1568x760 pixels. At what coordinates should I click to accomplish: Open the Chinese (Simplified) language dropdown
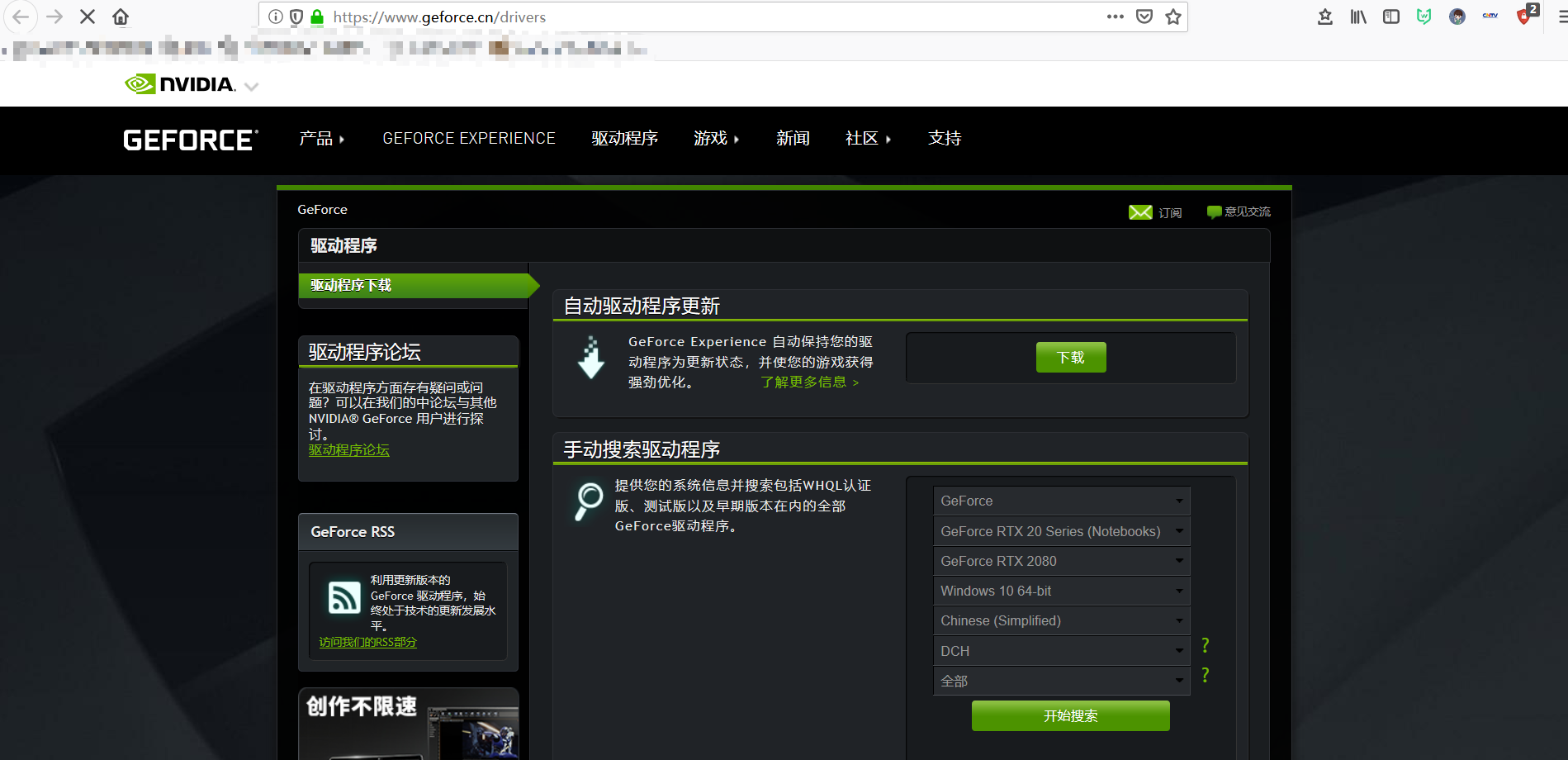1062,620
